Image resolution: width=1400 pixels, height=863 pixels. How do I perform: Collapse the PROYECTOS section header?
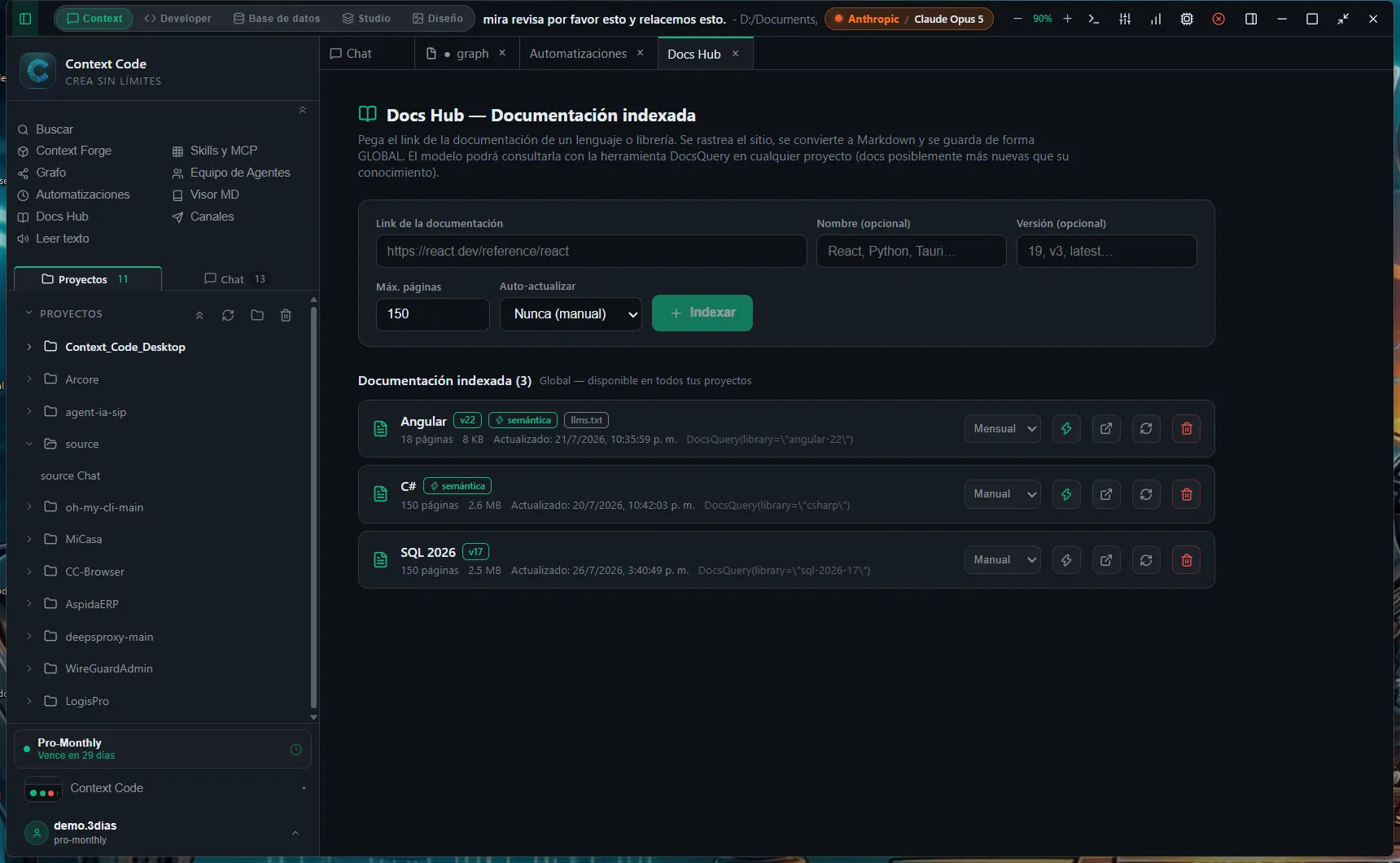point(29,313)
